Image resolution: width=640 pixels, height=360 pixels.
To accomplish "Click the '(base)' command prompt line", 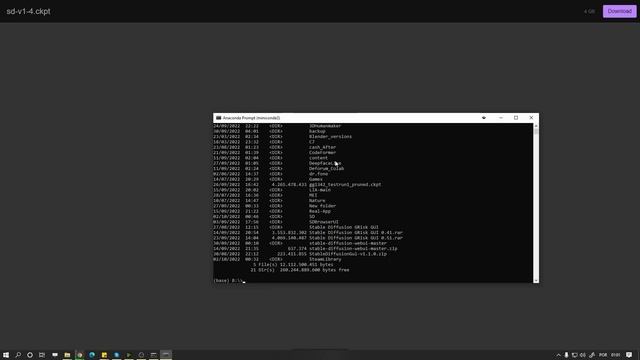I will coord(229,280).
